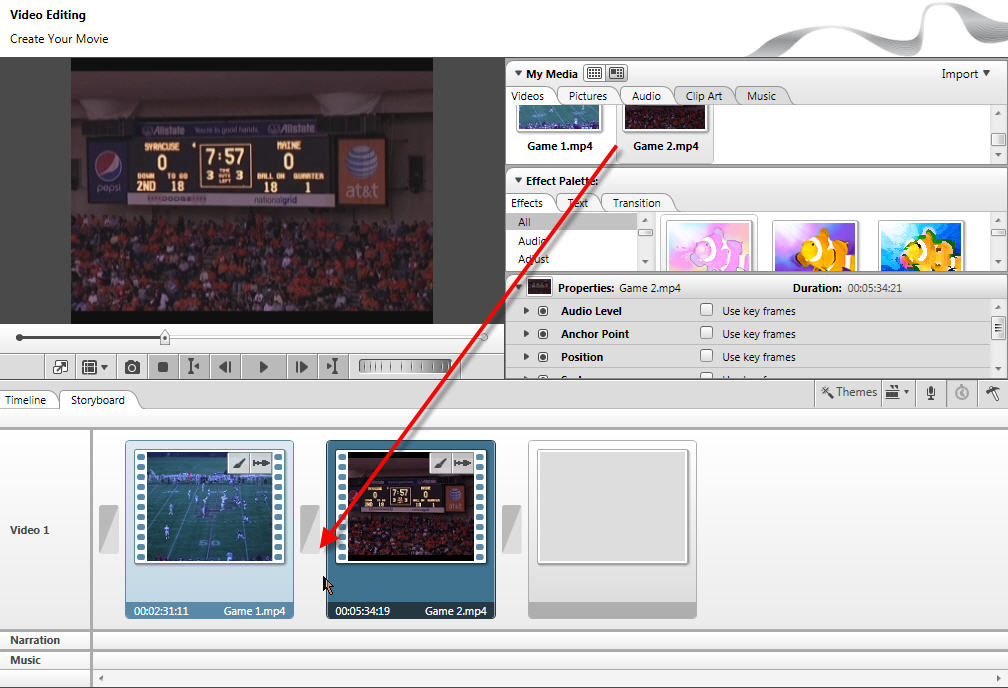Click the motion icon on Game 1.mp4 clip
The height and width of the screenshot is (688, 1008).
pos(261,463)
